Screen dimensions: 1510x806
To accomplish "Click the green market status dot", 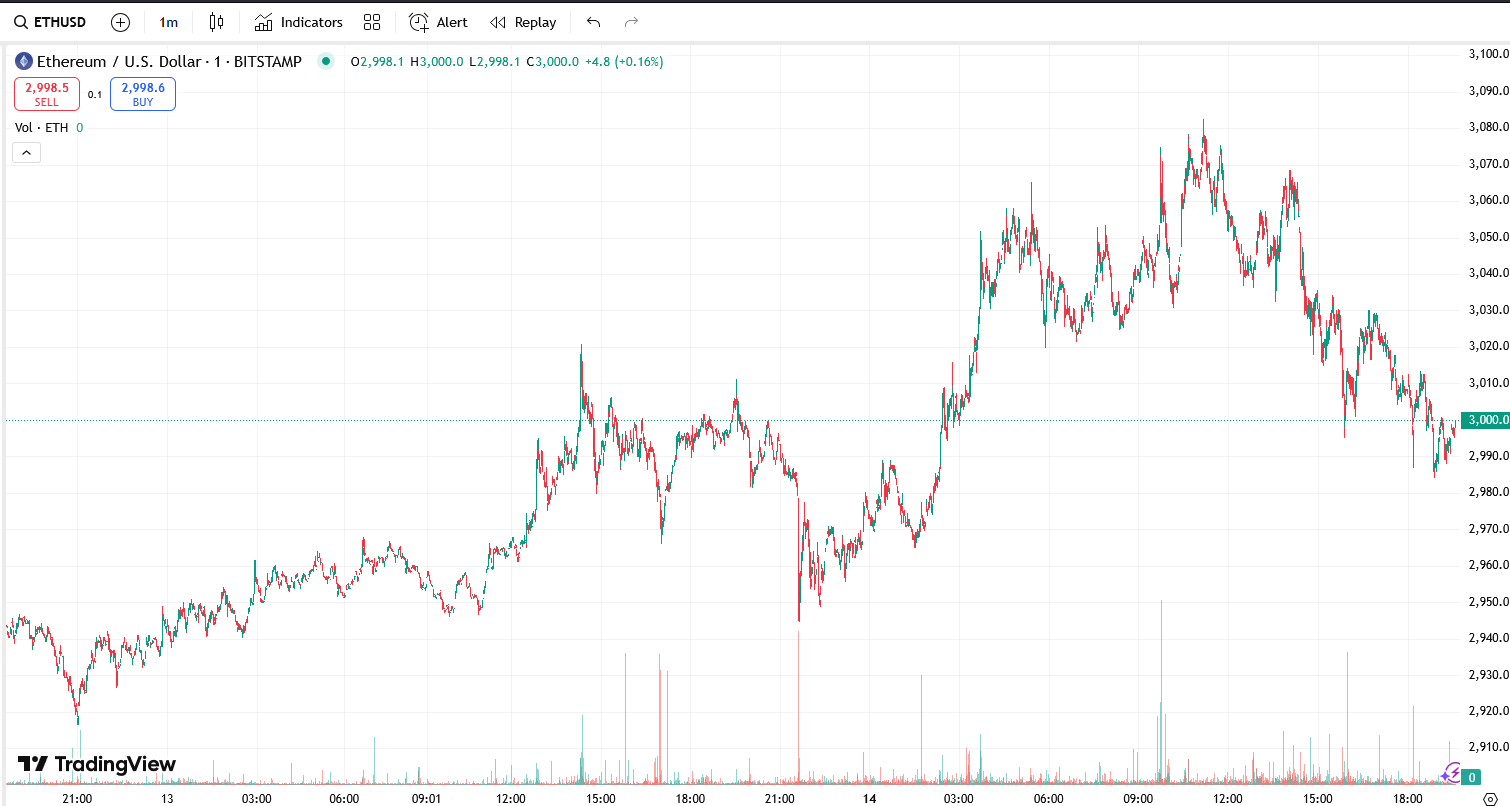I will click(325, 62).
